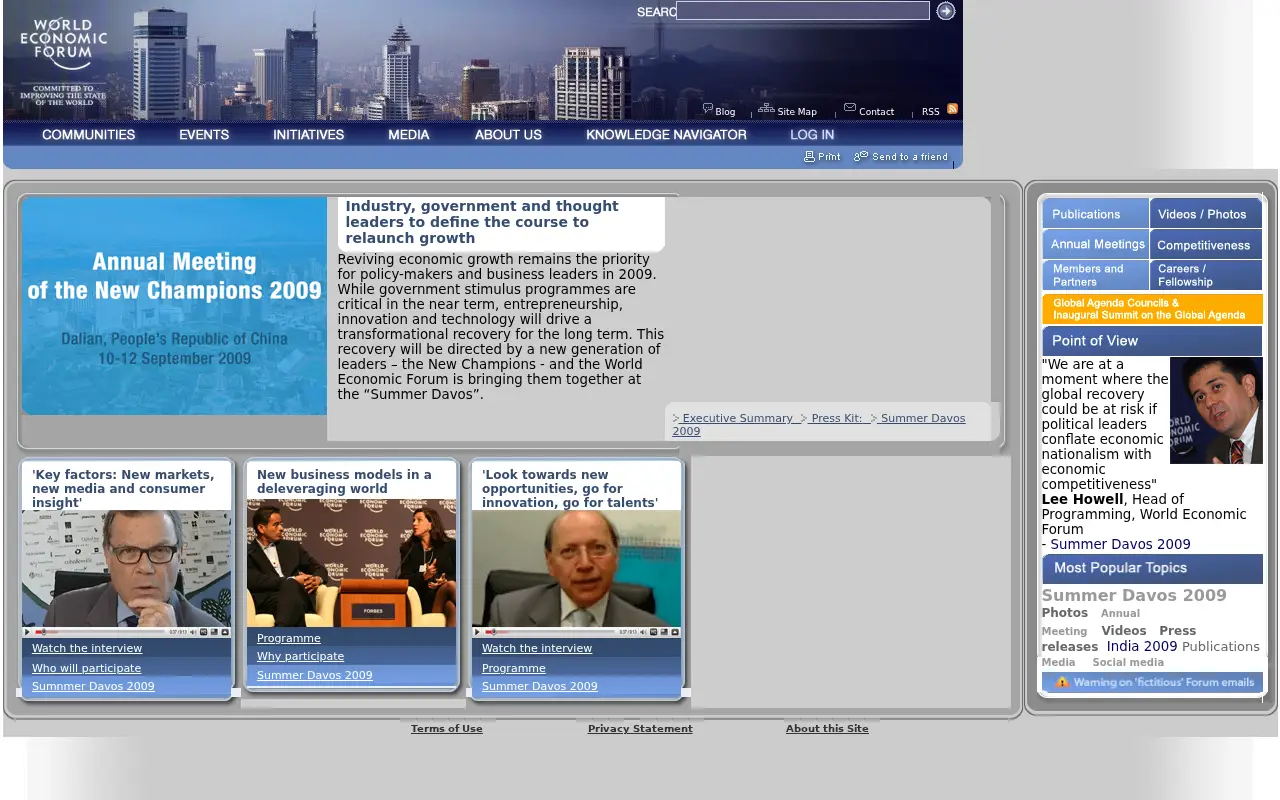The width and height of the screenshot is (1280, 800).
Task: Open the Knowledge Navigator menu
Action: click(x=666, y=135)
